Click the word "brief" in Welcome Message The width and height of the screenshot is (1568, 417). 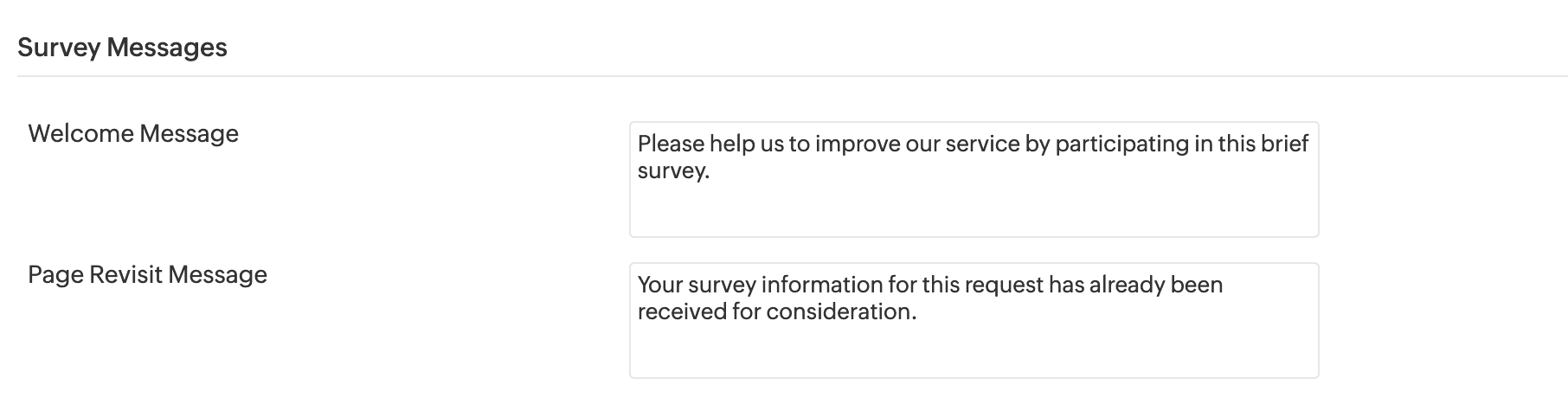click(1285, 144)
